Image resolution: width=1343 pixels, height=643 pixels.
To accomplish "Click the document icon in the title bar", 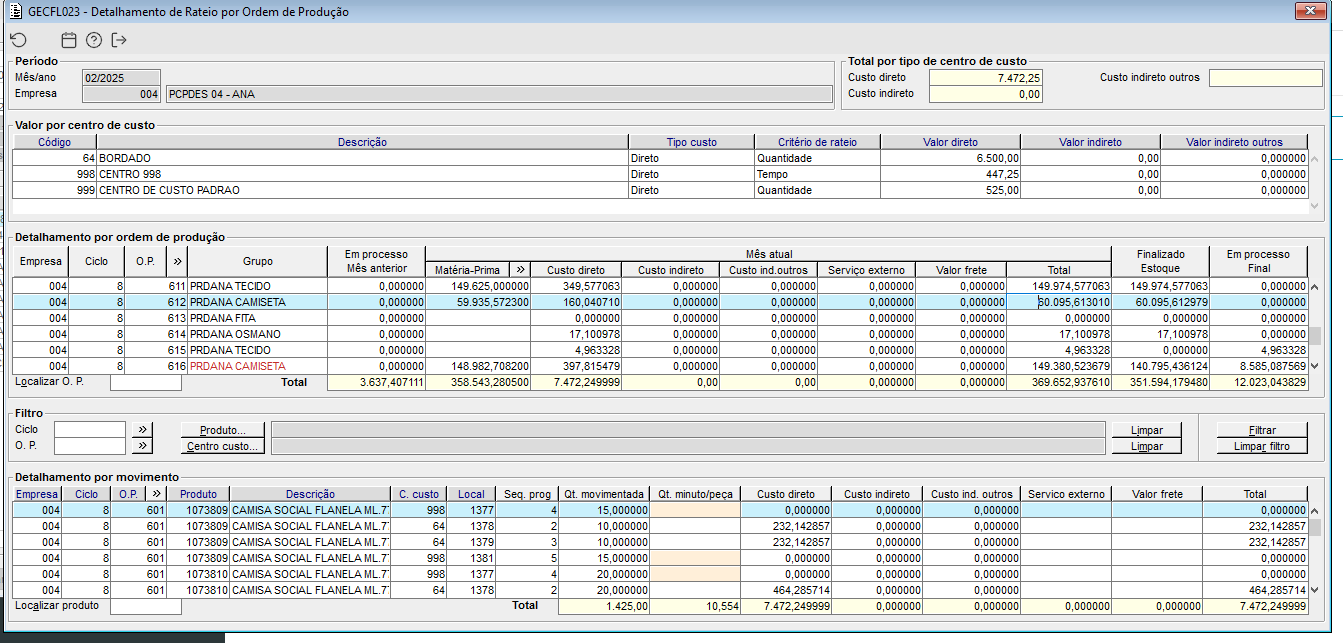I will click(x=15, y=11).
